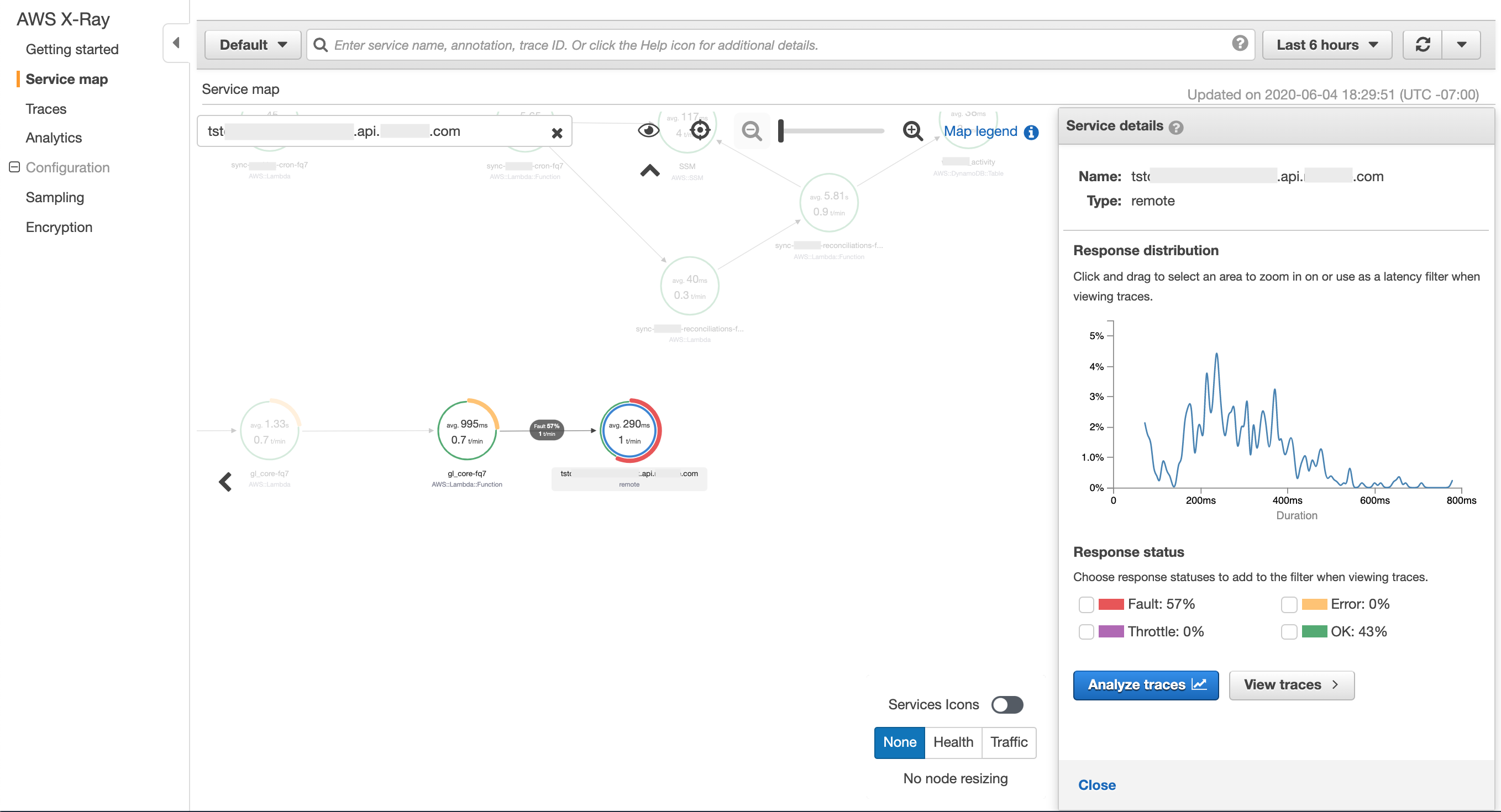Select the faded gl_core-fq7 Lambda node
Screen dimensions: 1501x812
270,431
